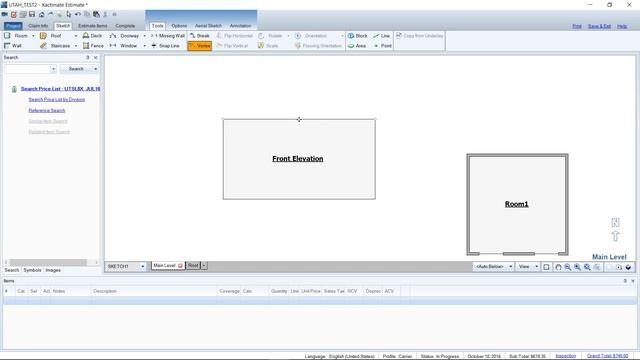
Task: Click the Save icon in quick toolbar
Action: [32, 14]
